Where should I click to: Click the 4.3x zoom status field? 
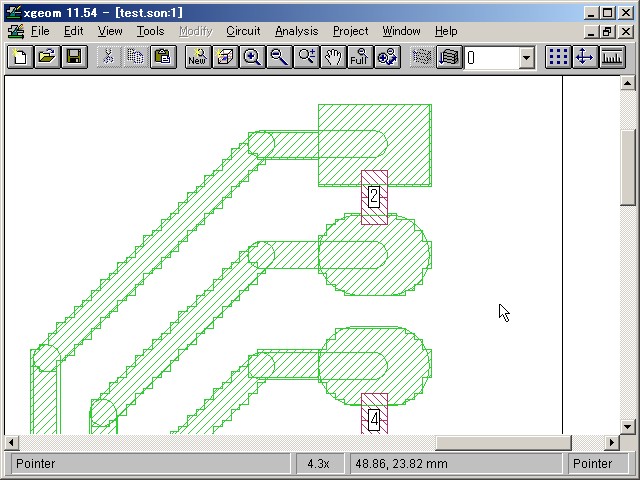[x=318, y=464]
